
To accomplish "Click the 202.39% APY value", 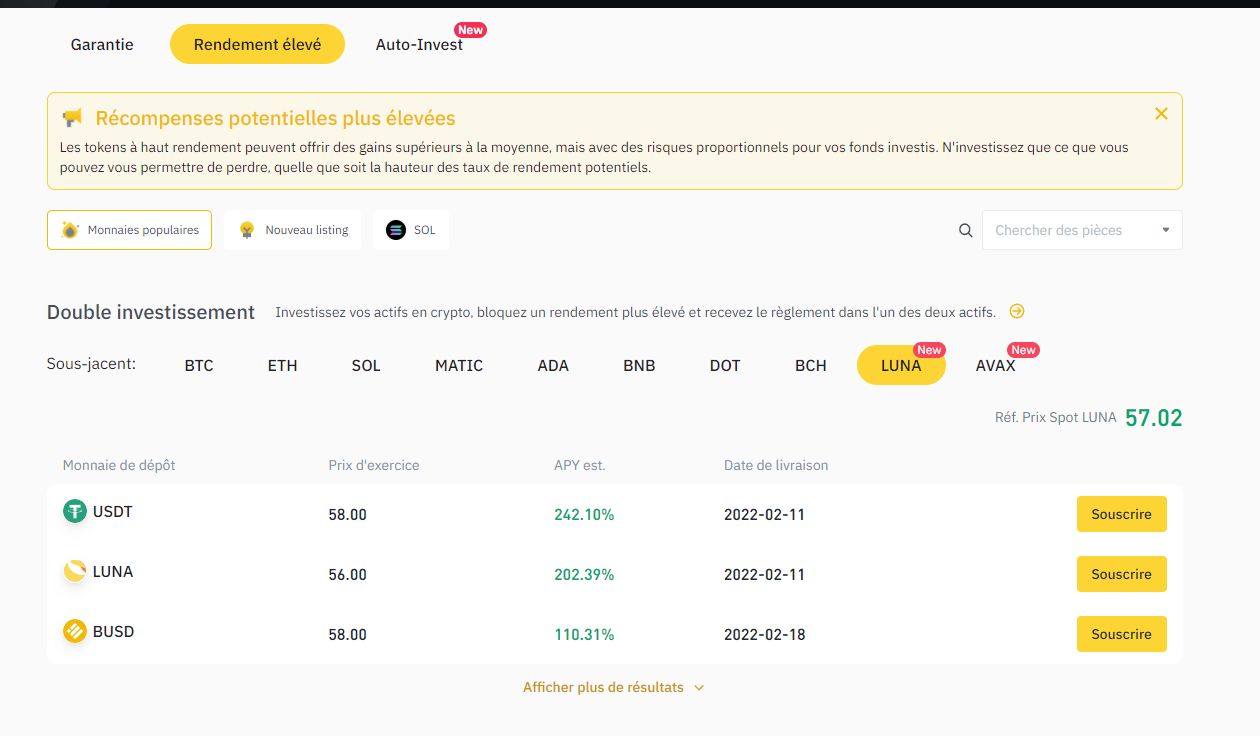I will 584,575.
